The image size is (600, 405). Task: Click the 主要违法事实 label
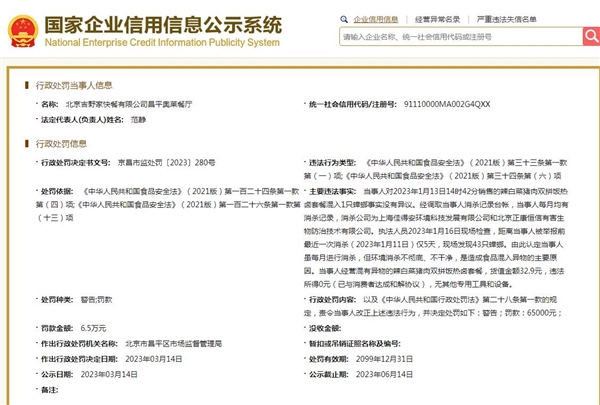[333, 191]
